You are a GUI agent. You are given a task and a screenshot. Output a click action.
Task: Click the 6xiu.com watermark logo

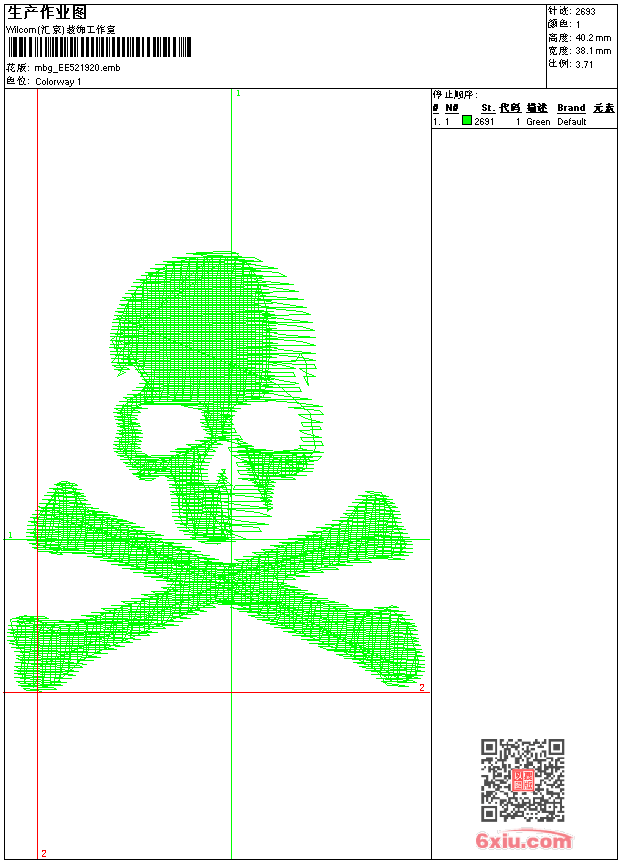pos(524,841)
